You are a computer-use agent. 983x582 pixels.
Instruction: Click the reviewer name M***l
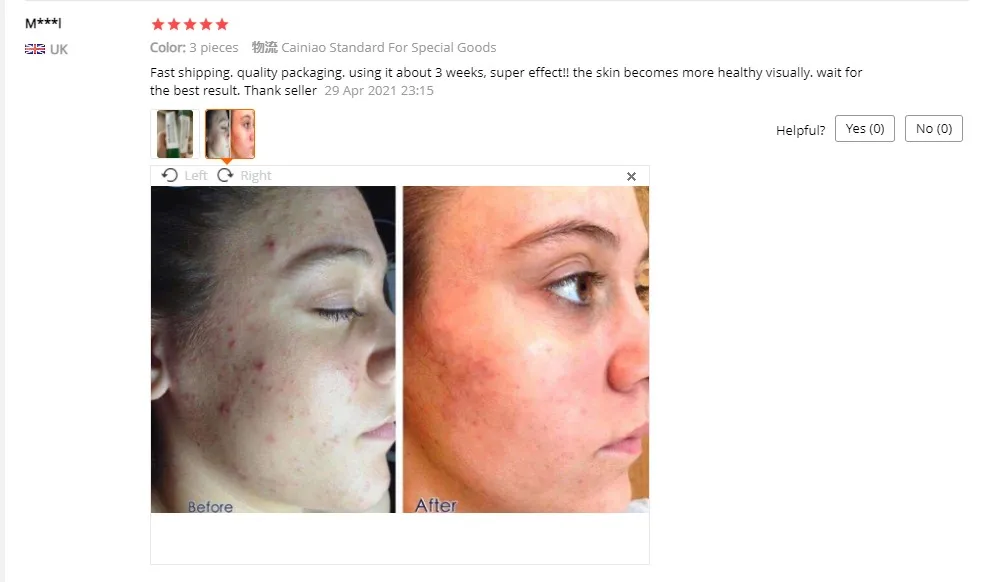43,23
